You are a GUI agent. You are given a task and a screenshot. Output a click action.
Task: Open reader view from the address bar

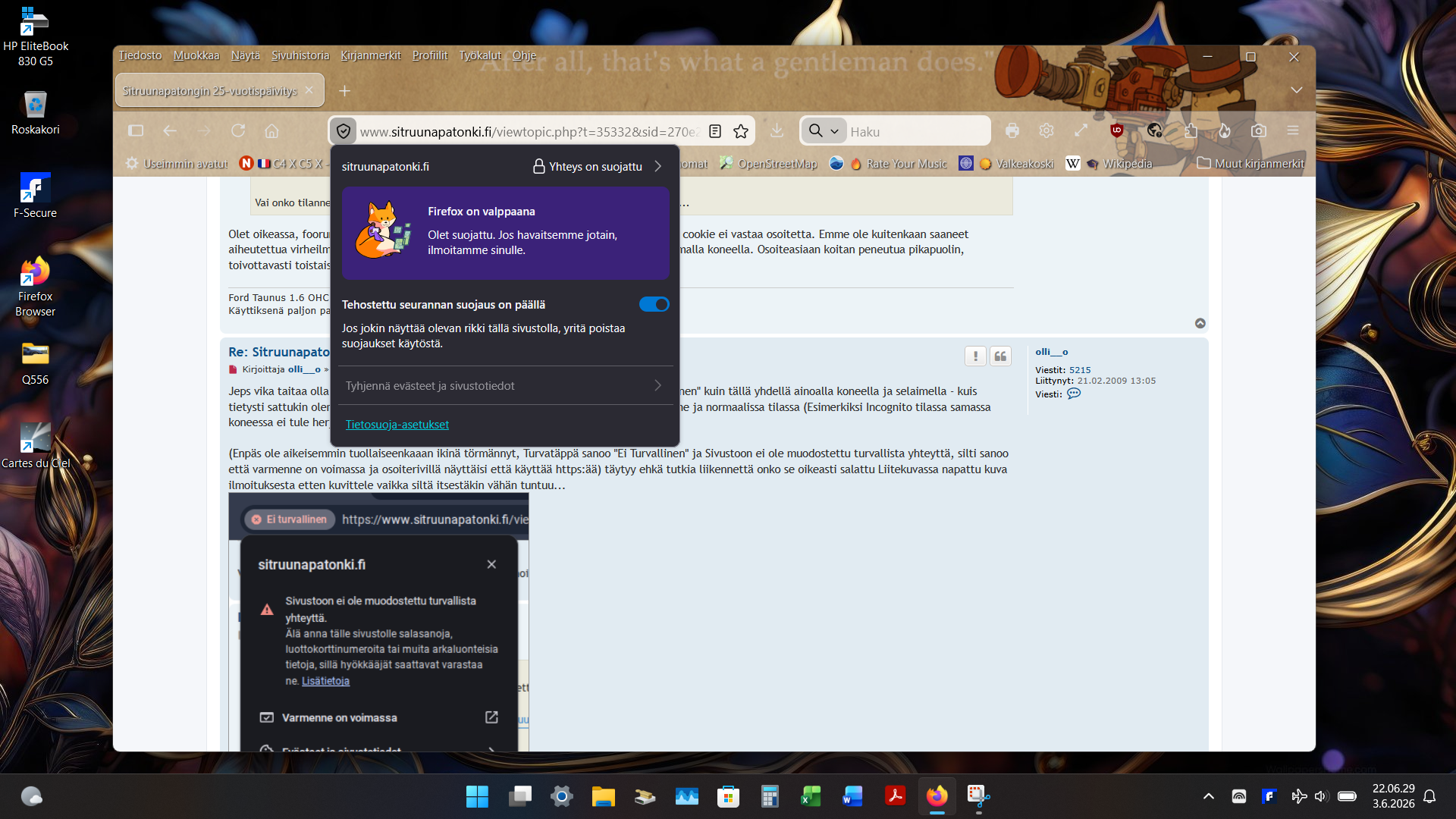pos(714,131)
